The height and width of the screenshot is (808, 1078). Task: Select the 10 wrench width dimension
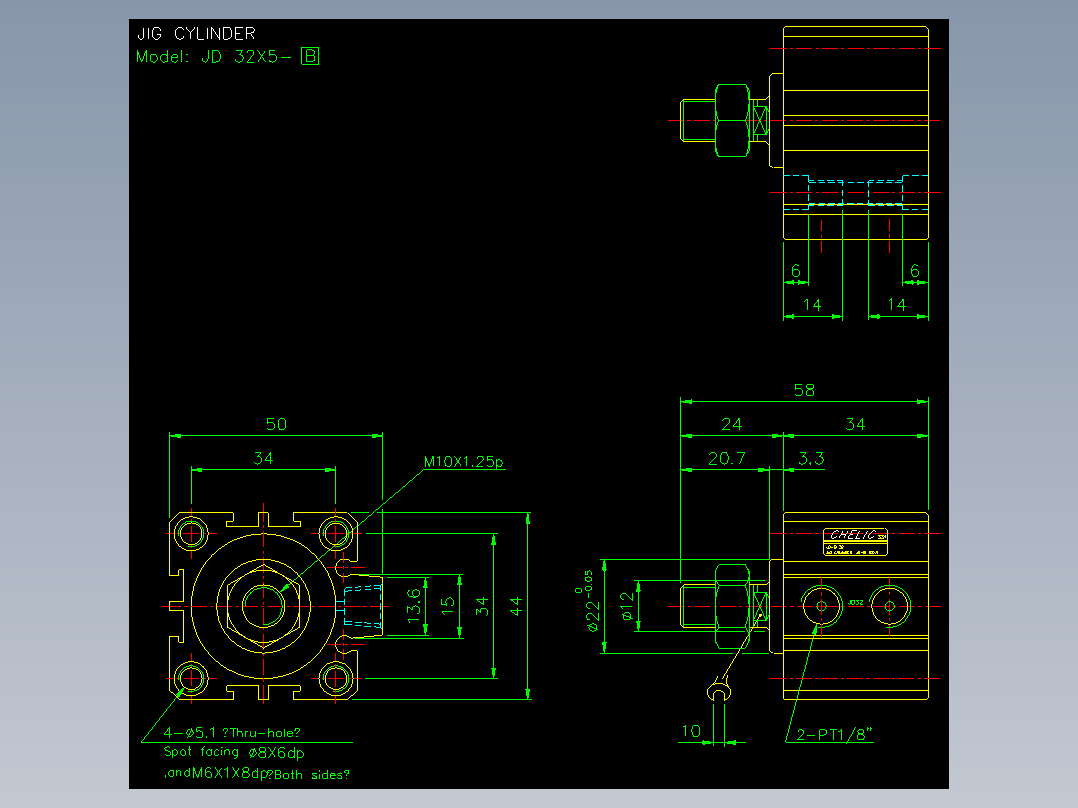(690, 731)
